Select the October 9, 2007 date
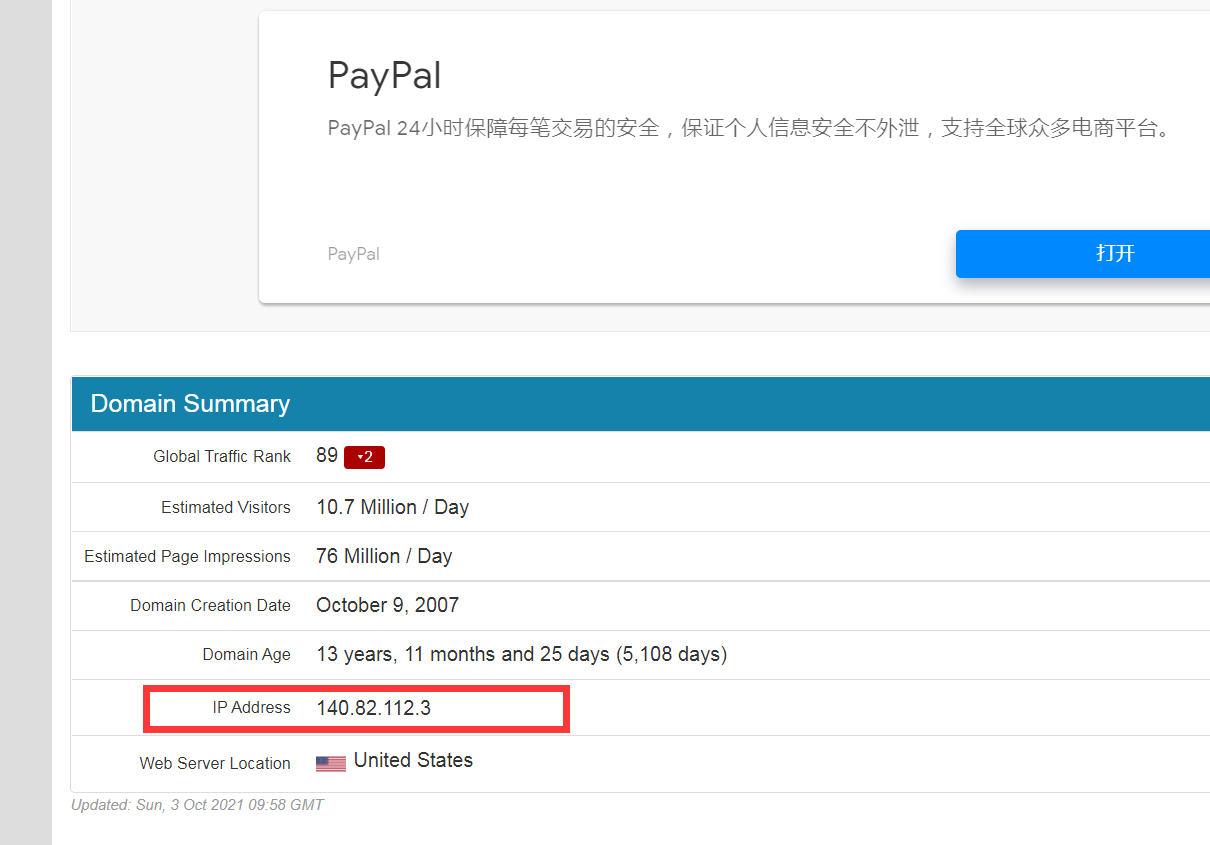The image size is (1210, 845). pyautogui.click(x=388, y=605)
